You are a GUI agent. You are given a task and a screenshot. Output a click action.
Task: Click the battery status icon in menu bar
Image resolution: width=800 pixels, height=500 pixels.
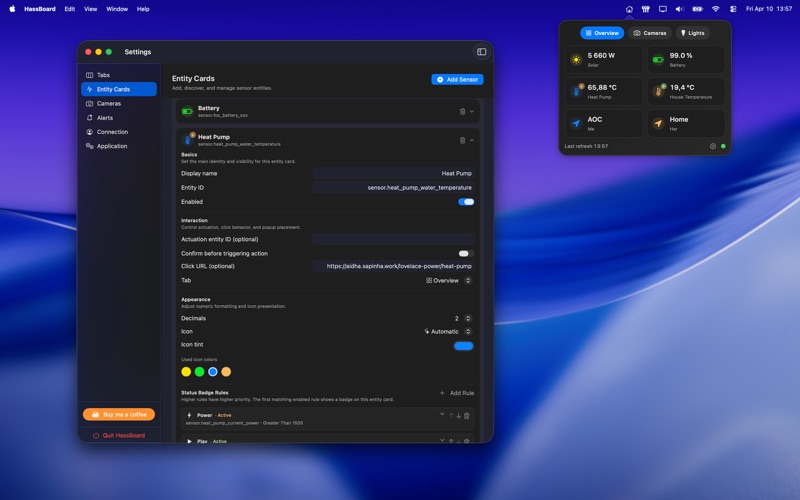(x=697, y=9)
